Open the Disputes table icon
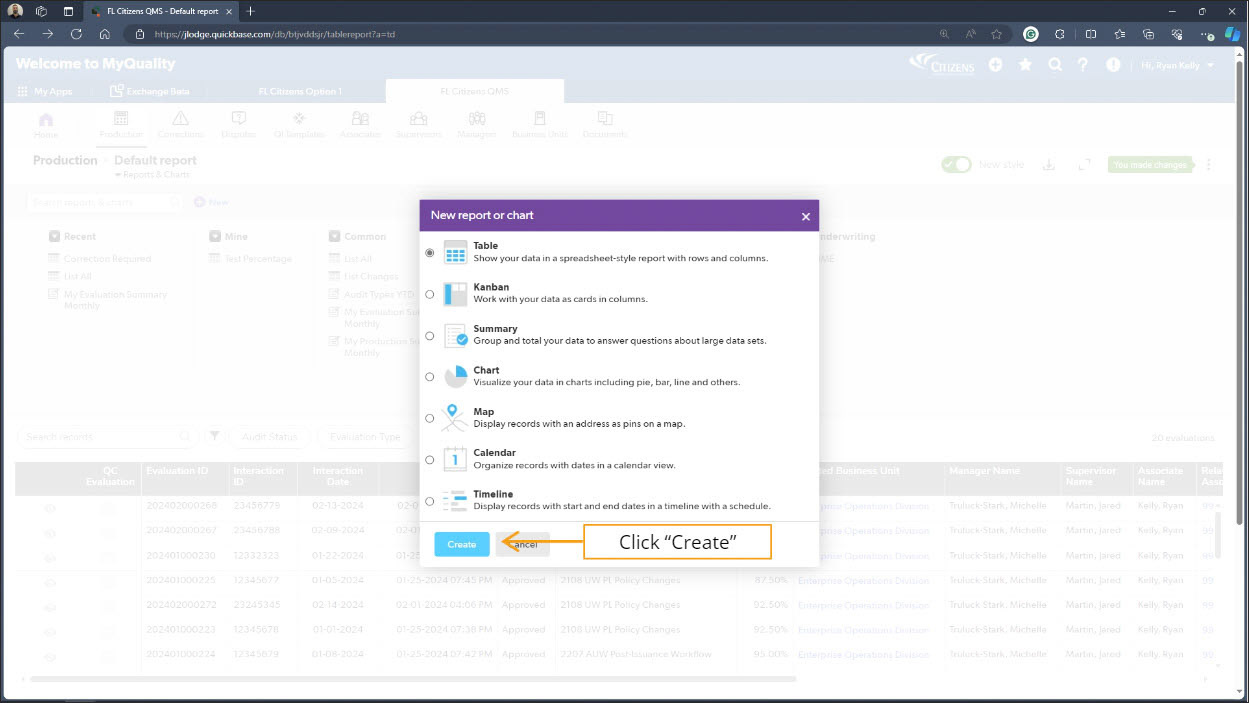The width and height of the screenshot is (1249, 703). tap(238, 119)
